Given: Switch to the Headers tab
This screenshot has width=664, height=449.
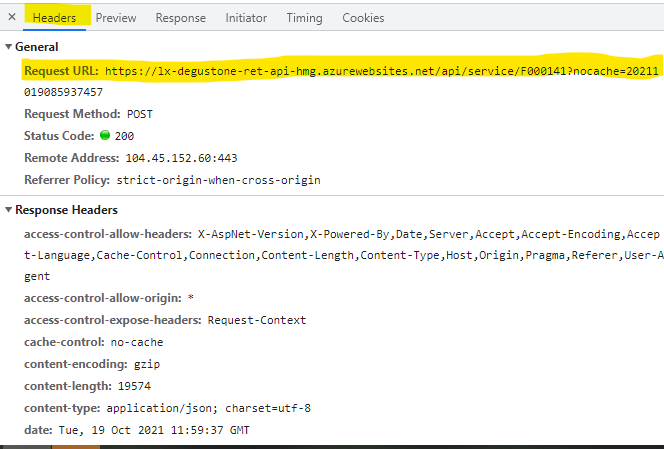Looking at the screenshot, I should point(53,18).
